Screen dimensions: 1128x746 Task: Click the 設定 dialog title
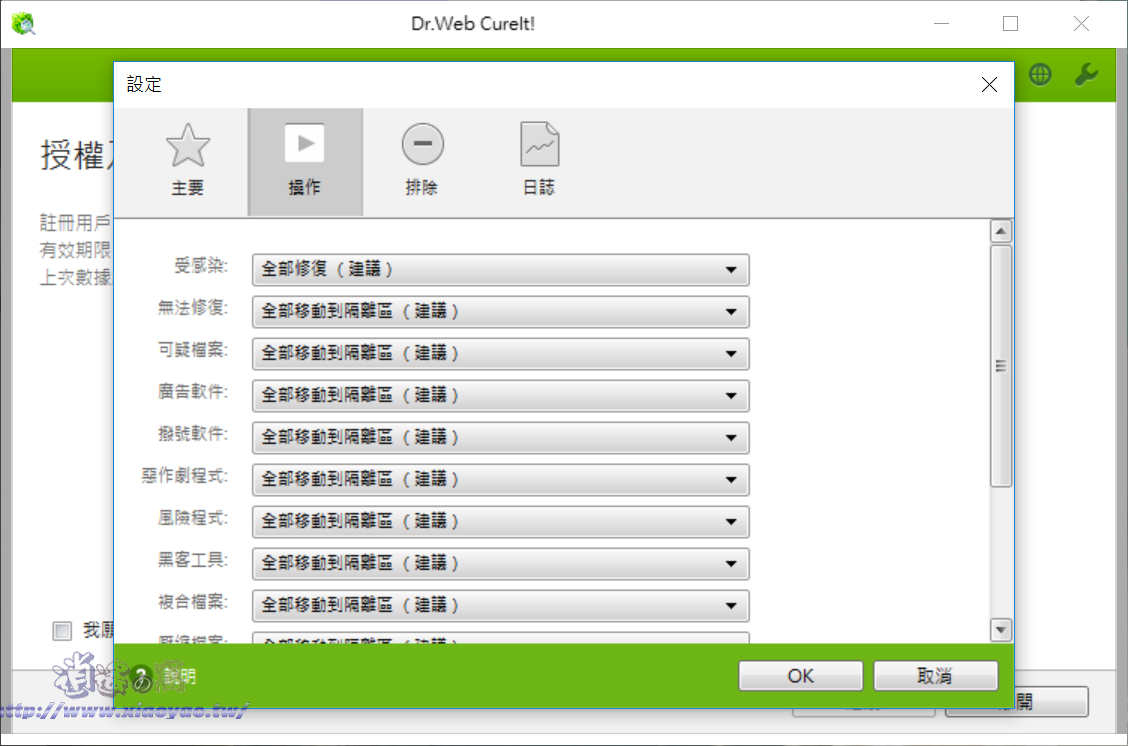click(x=144, y=84)
